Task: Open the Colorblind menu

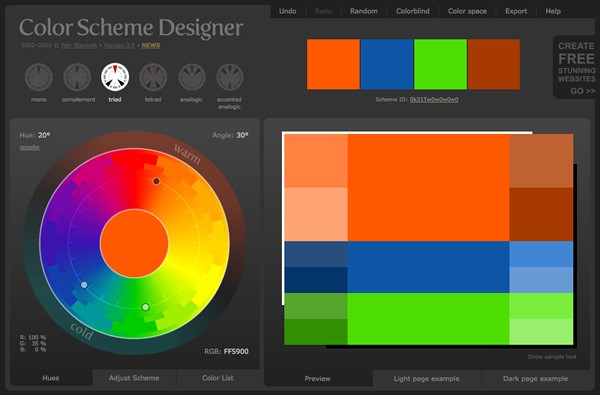Action: point(412,11)
